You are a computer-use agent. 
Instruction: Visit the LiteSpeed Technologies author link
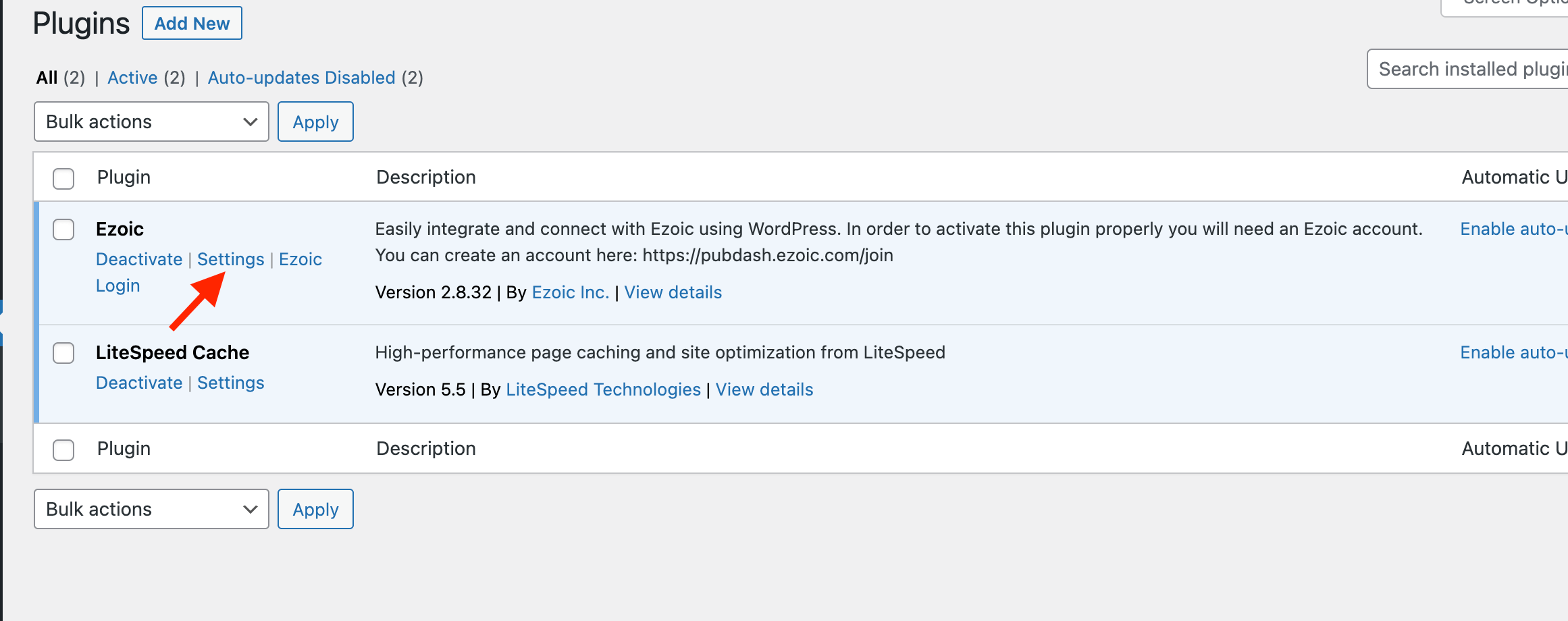pyautogui.click(x=603, y=389)
